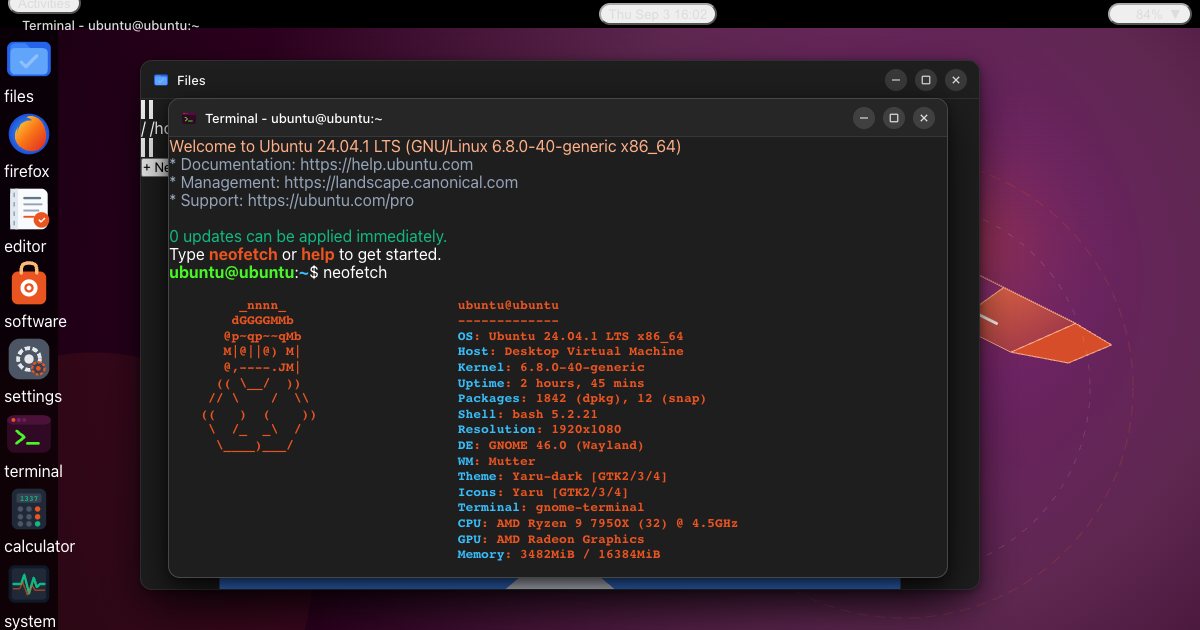Click the ubuntu@ubuntu:~$ neofetch prompt line
The image size is (1200, 630).
point(278,273)
